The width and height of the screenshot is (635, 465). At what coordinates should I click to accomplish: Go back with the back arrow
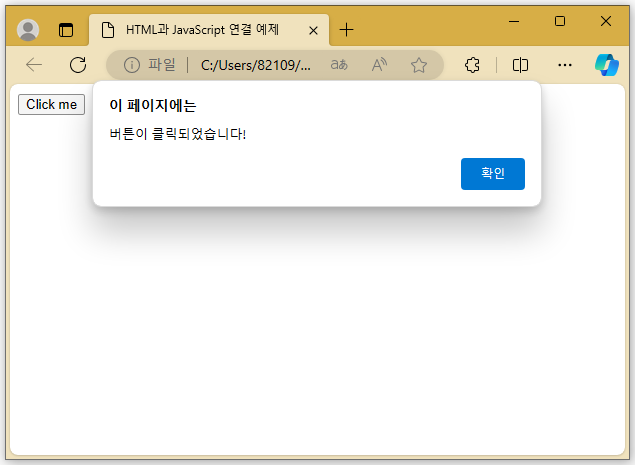click(x=34, y=65)
